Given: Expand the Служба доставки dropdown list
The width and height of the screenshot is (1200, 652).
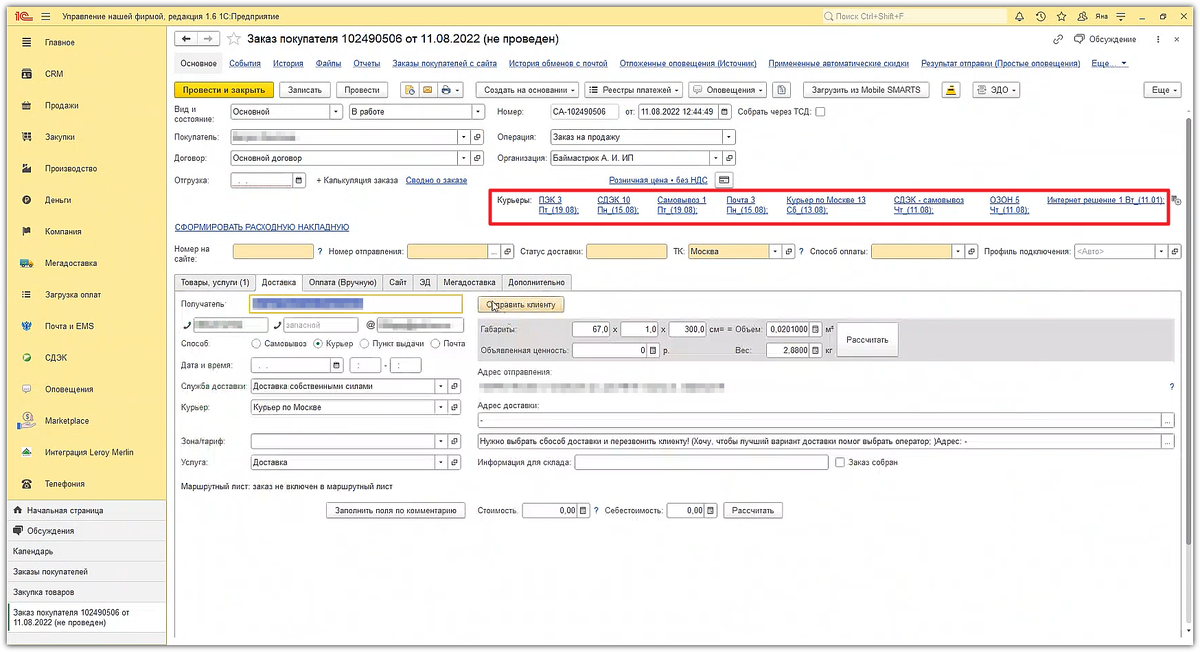Looking at the screenshot, I should (440, 386).
